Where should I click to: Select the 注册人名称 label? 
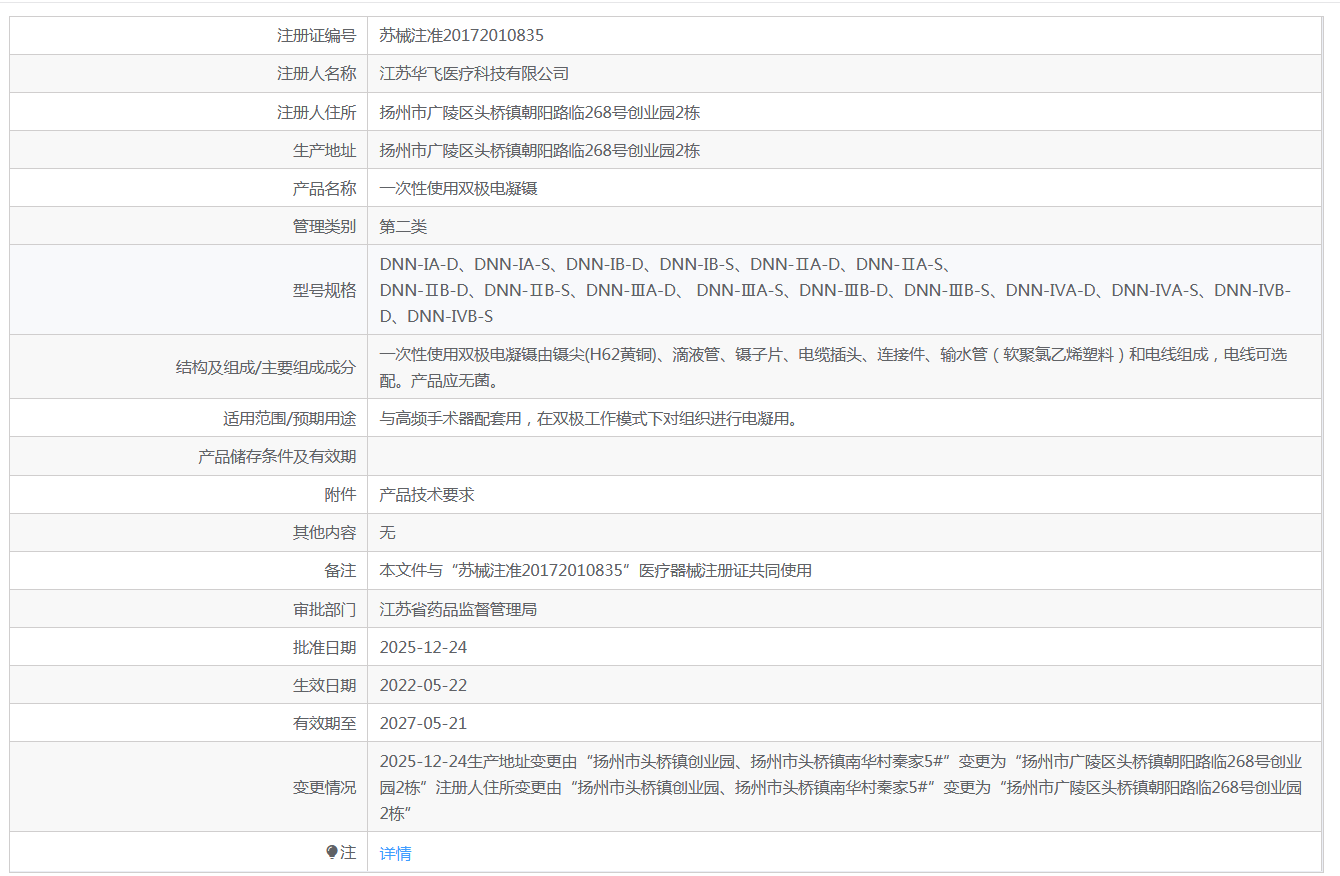coord(316,73)
